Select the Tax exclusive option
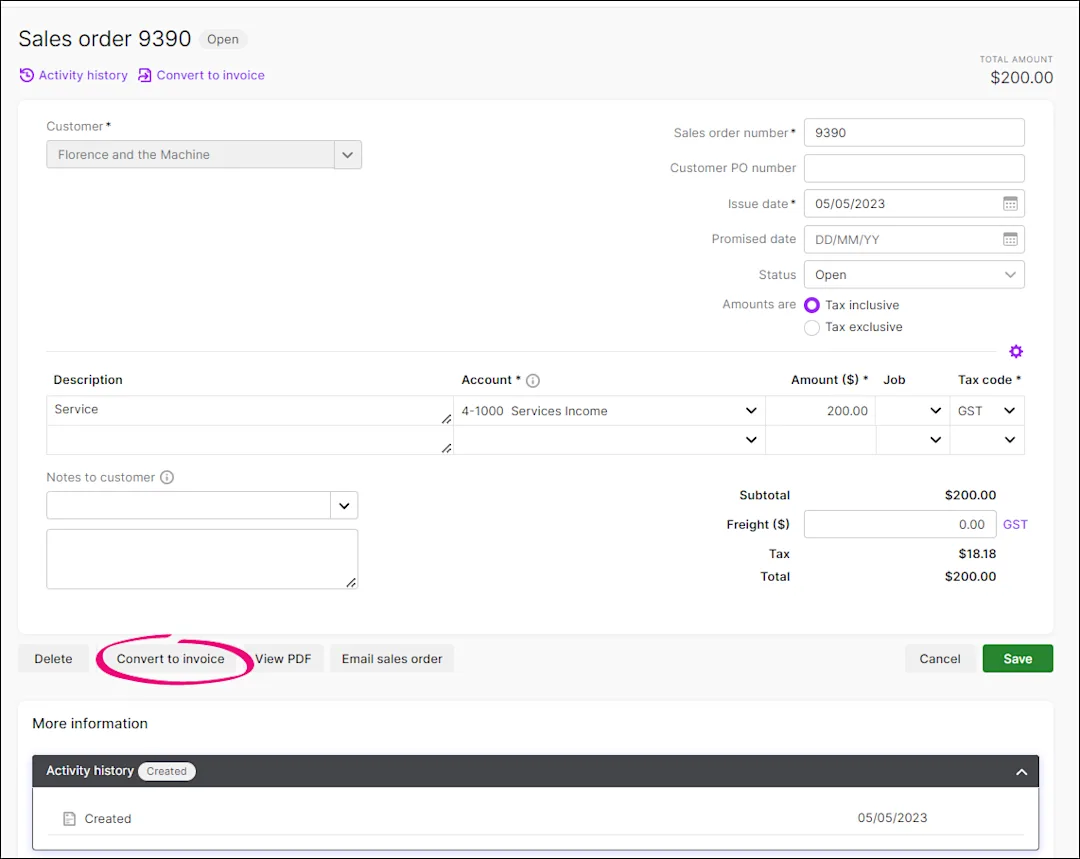 pyautogui.click(x=811, y=327)
